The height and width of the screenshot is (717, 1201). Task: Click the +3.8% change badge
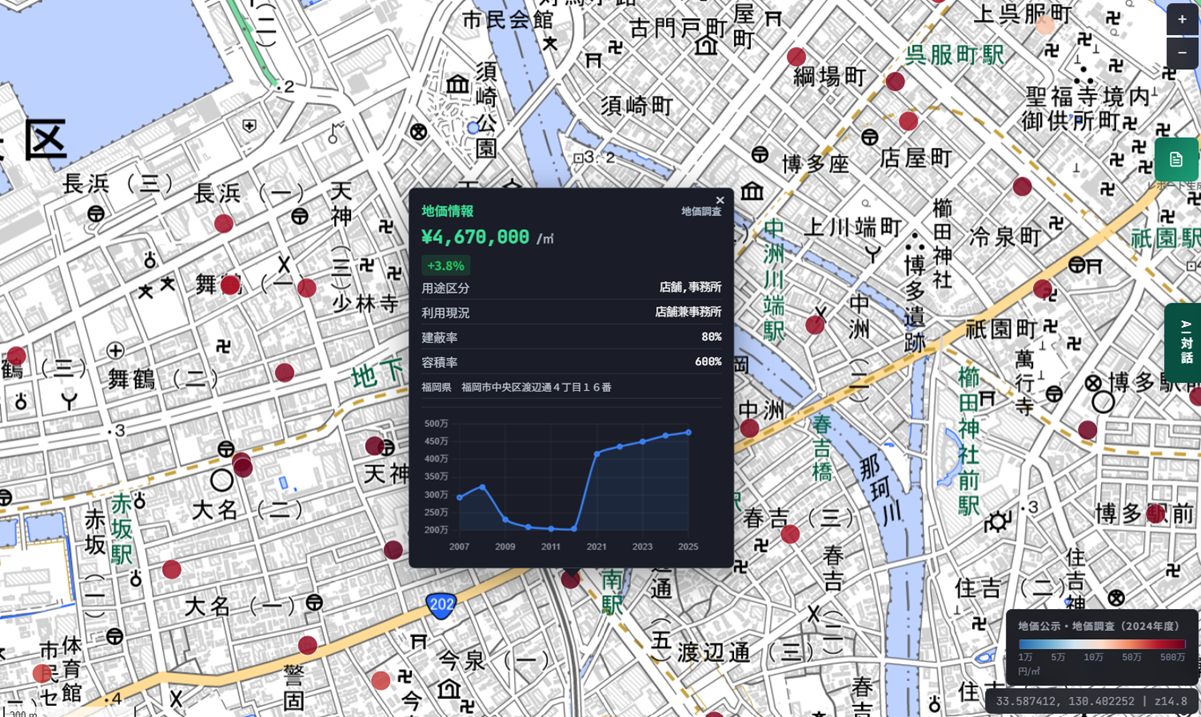[x=445, y=266]
